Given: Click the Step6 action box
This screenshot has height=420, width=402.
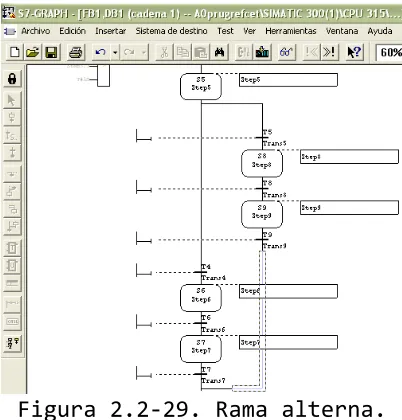Looking at the screenshot, I should 288,291.
